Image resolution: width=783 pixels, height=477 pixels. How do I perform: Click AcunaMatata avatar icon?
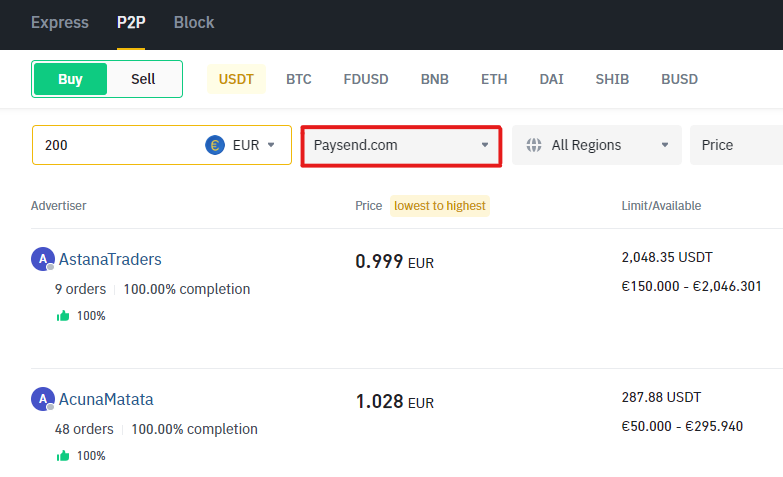[x=43, y=399]
